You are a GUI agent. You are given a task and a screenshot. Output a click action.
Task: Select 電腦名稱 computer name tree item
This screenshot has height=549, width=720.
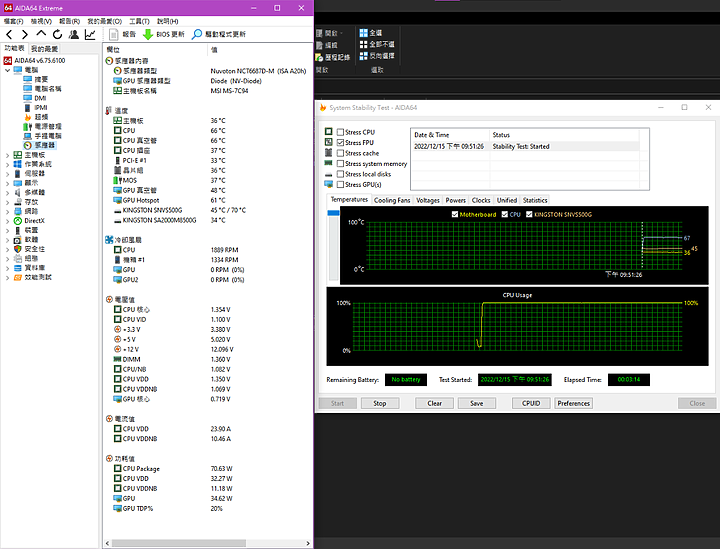tap(48, 89)
